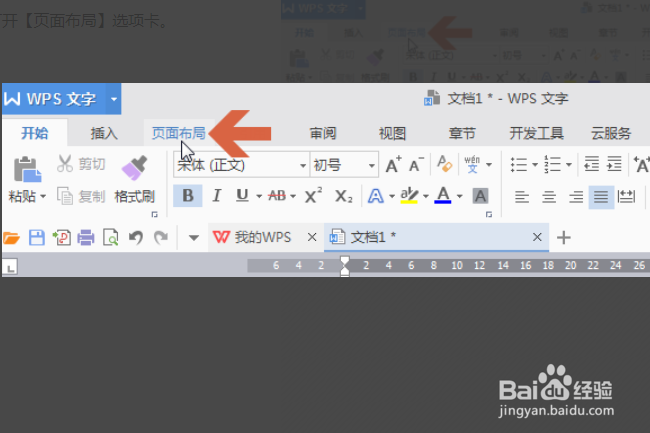650x433 pixels.
Task: Toggle subscript X₂
Action: tap(344, 196)
